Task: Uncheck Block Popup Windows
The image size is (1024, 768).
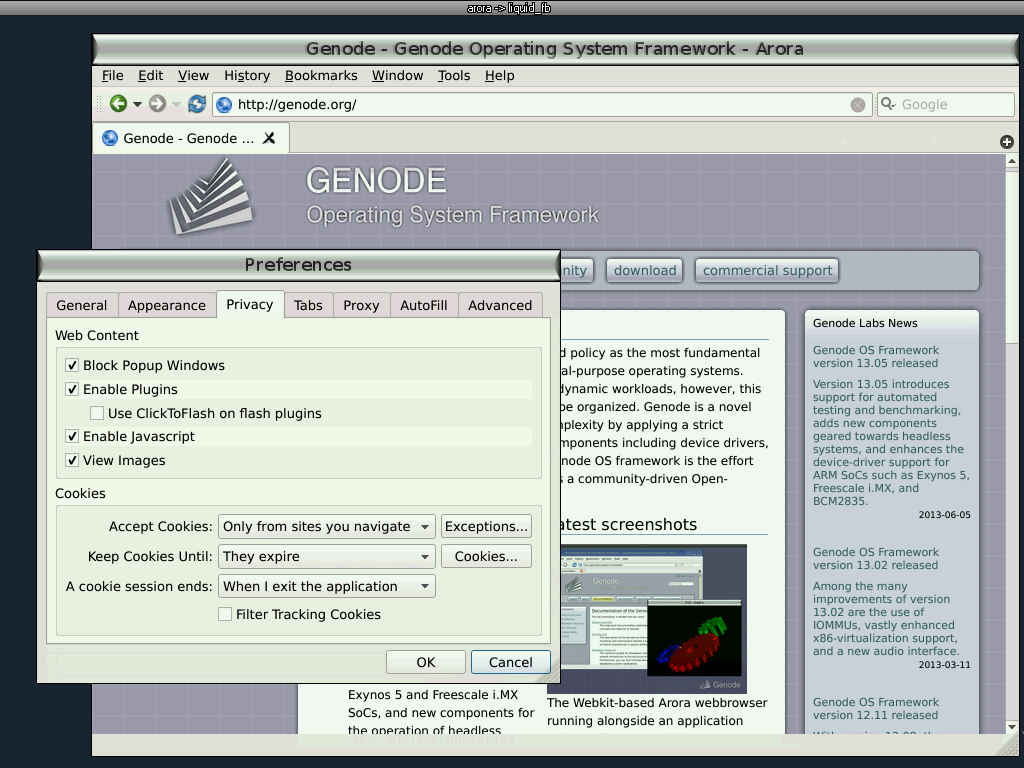Action: 72,366
